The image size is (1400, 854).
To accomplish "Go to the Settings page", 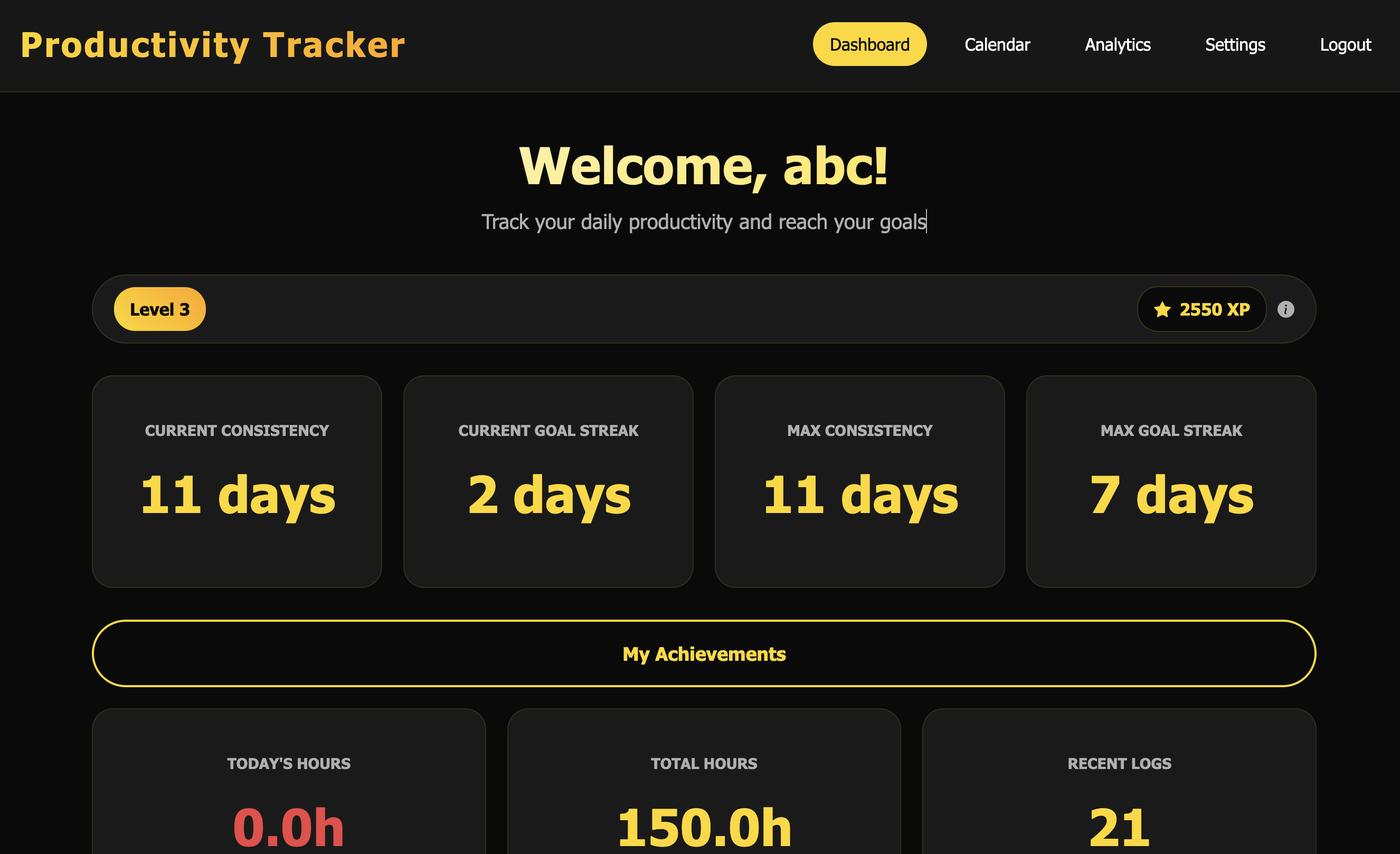I will pyautogui.click(x=1235, y=44).
